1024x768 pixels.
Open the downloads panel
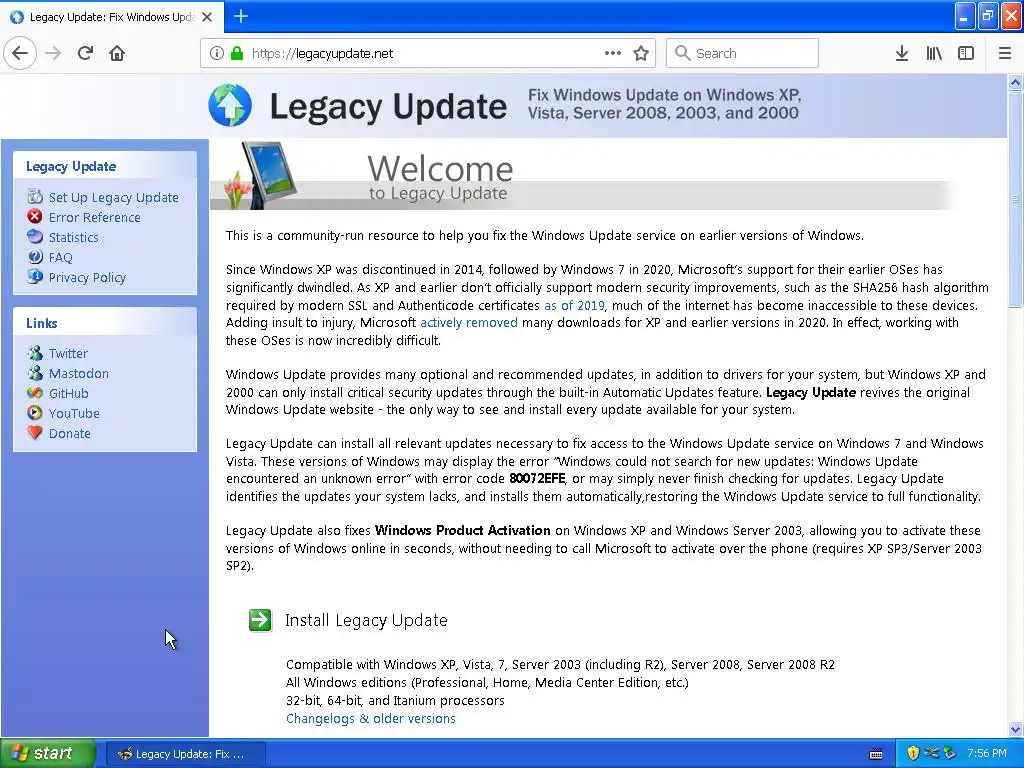pyautogui.click(x=902, y=53)
